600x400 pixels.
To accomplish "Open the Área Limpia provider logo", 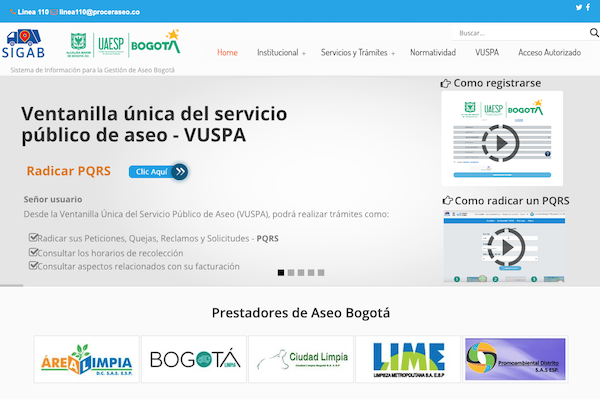I will (86, 359).
